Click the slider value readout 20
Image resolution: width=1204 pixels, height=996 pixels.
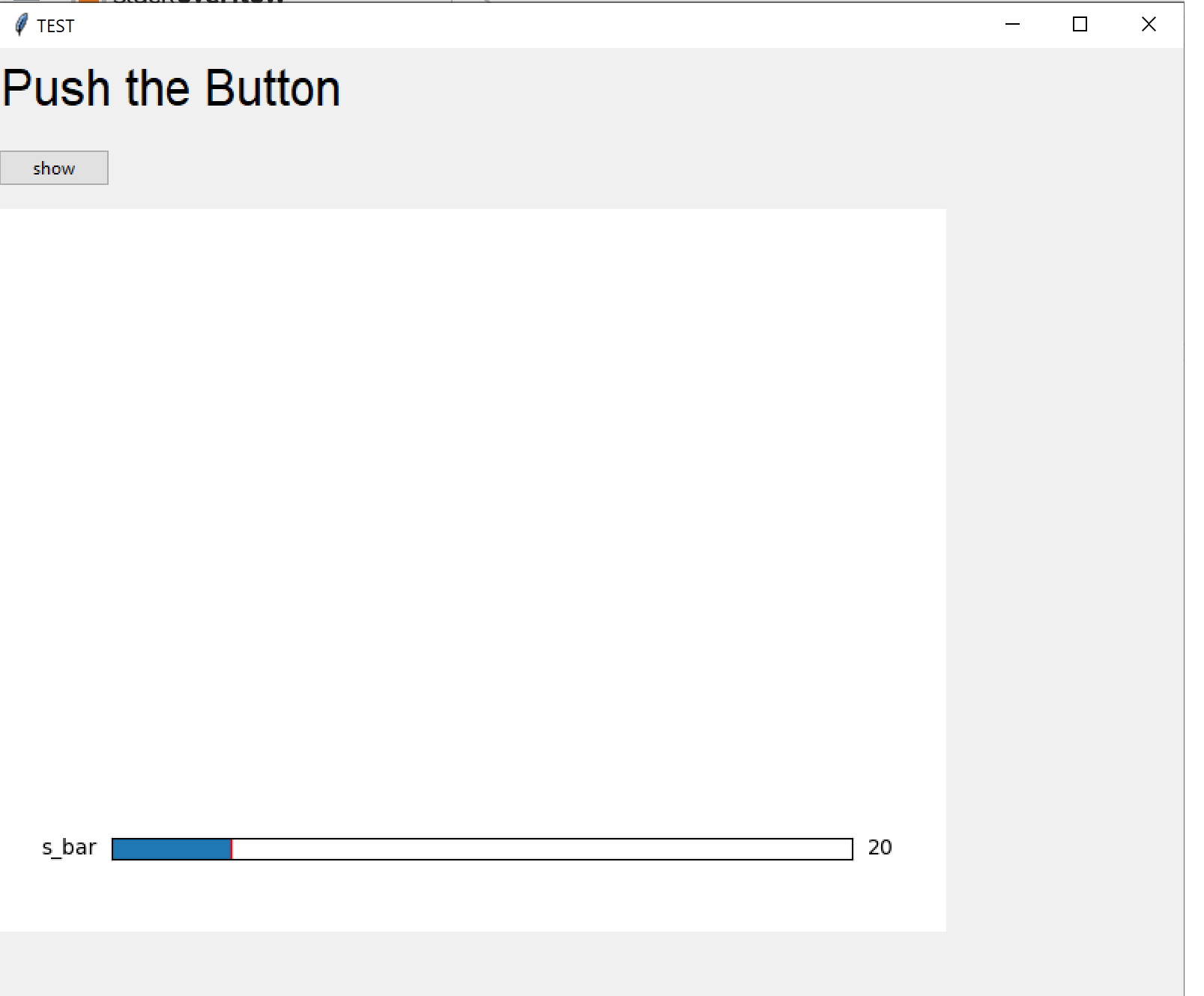tap(880, 848)
